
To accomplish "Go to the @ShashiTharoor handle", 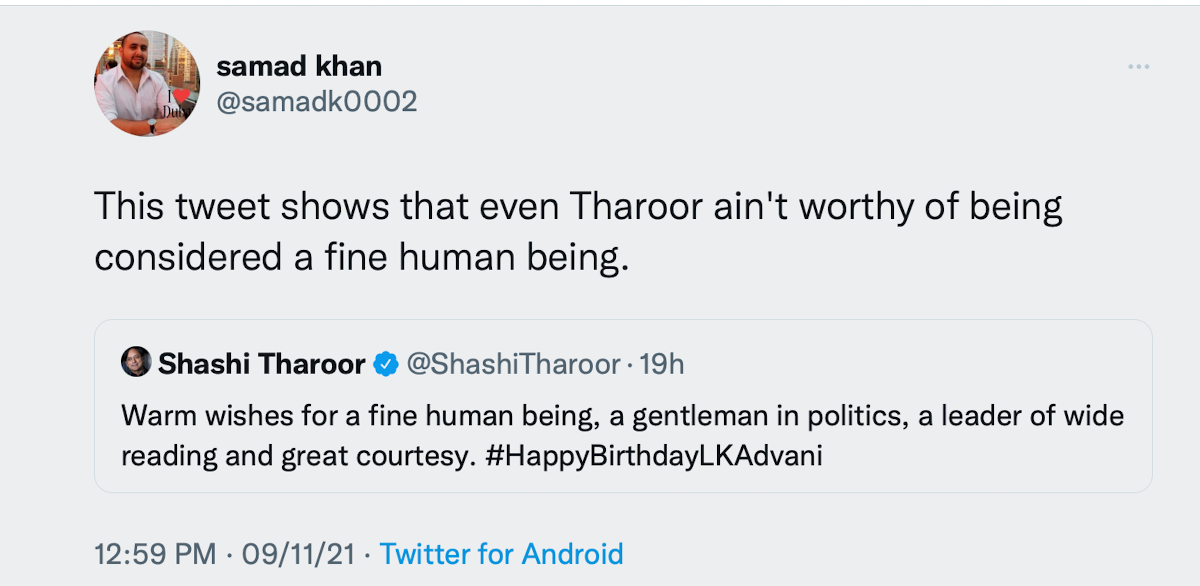I will click(511, 365).
